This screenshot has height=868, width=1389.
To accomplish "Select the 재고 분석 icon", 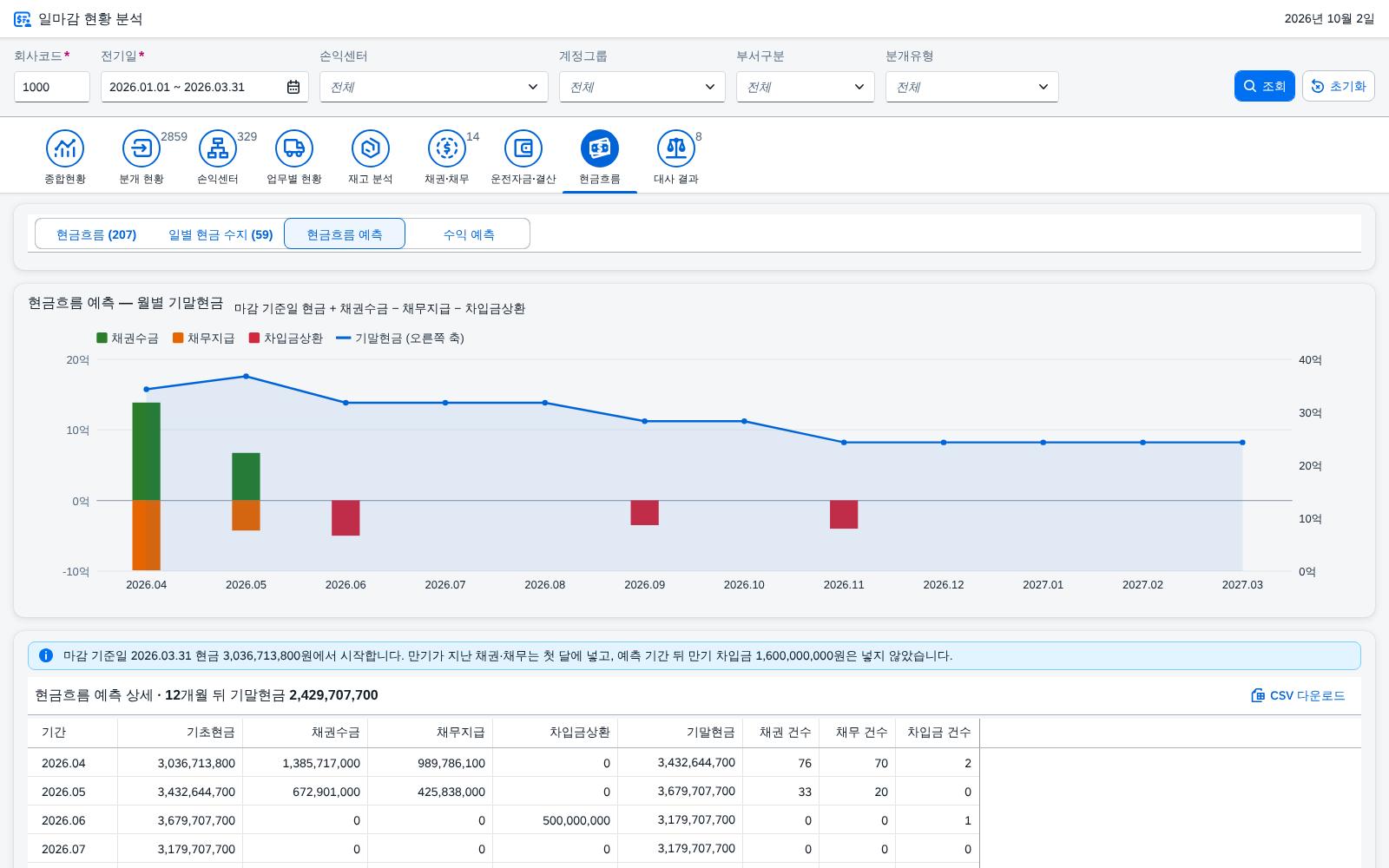I will pos(371,148).
